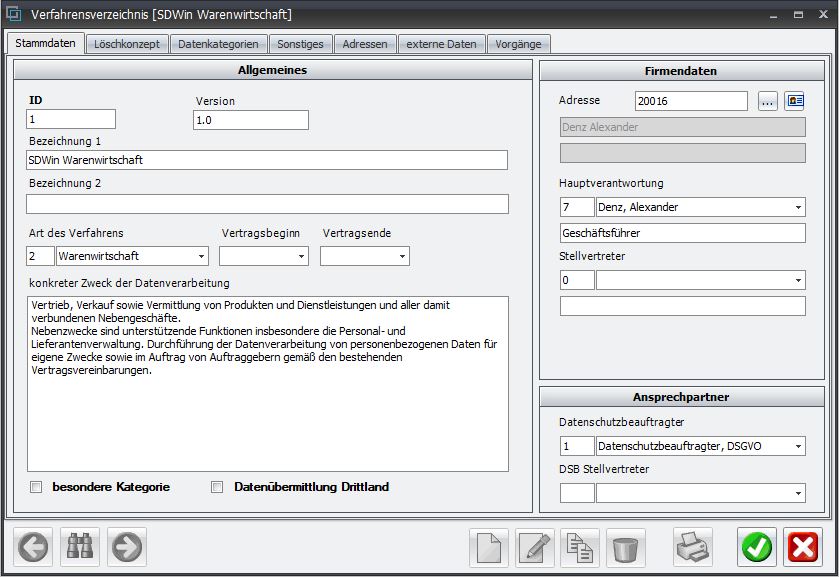Click the empty field below Stellvertreter dropdown
This screenshot has width=839, height=577.
point(682,306)
